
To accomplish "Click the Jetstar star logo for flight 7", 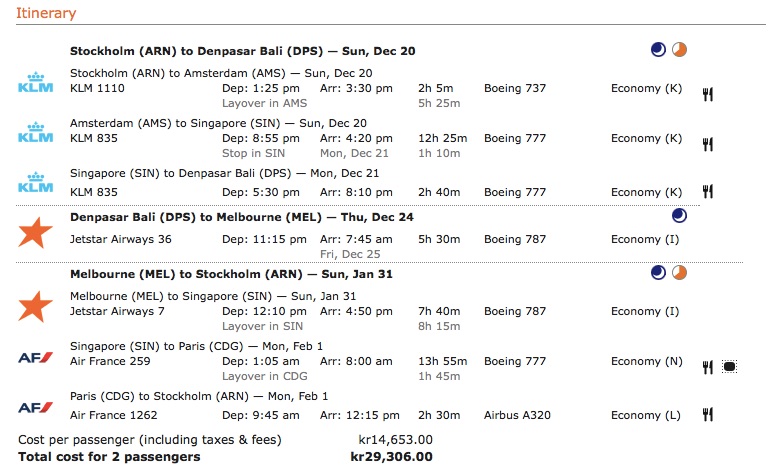I will point(36,305).
